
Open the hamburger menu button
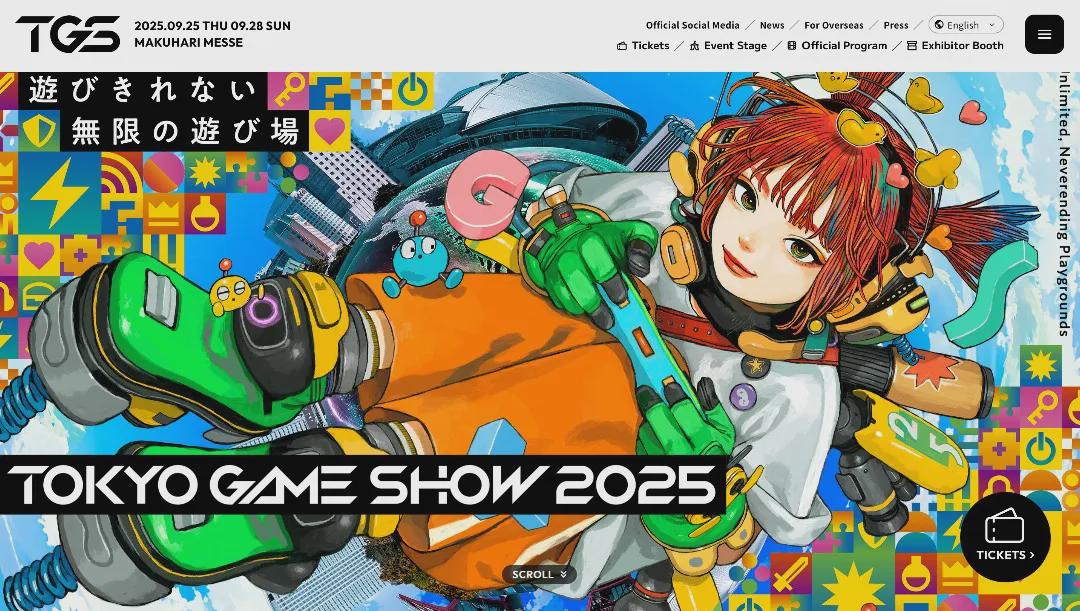click(x=1044, y=35)
